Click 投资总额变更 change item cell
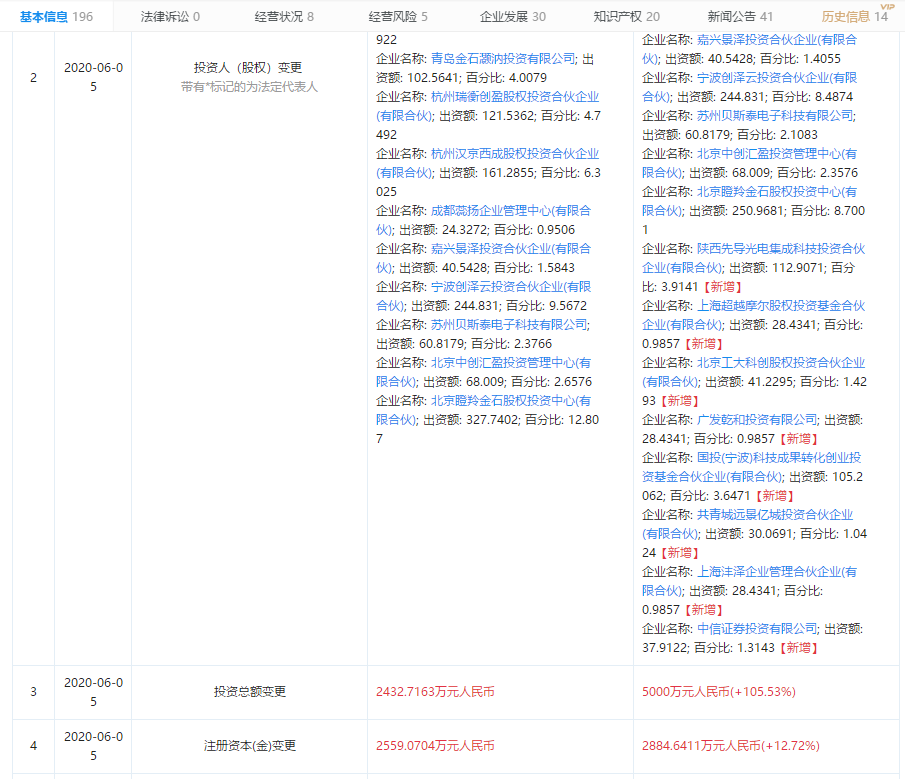Viewport: 905px width, 779px height. [249, 691]
